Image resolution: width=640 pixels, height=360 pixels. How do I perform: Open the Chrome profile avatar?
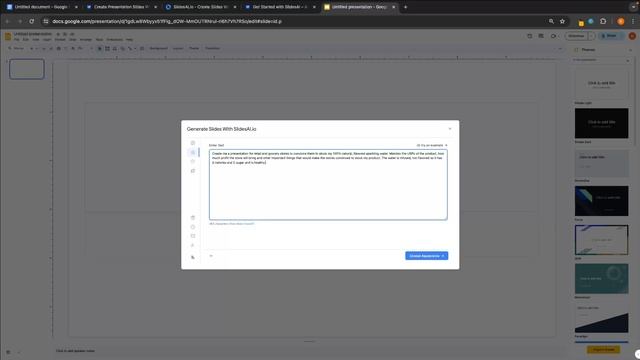click(620, 21)
